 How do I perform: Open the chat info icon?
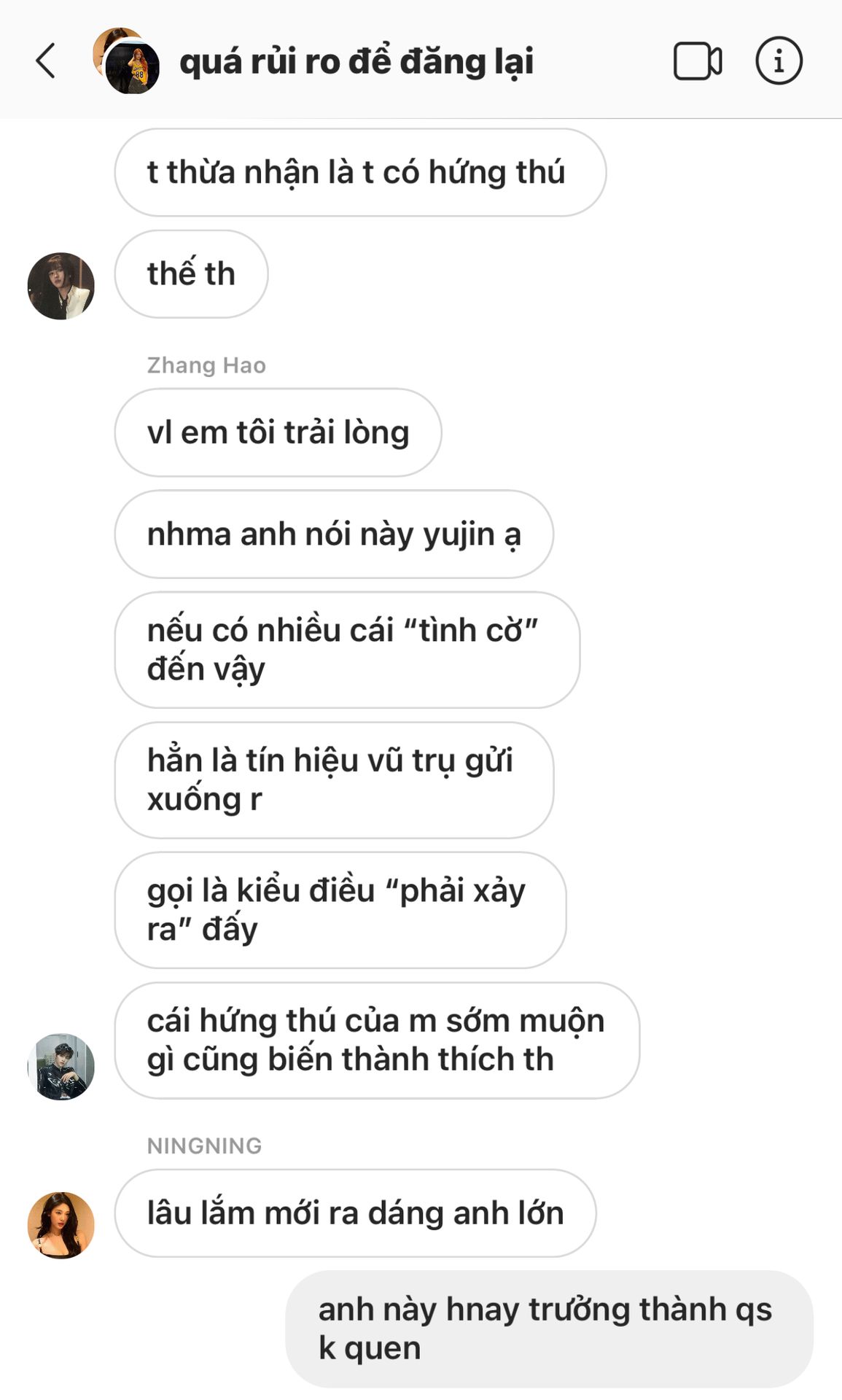779,61
